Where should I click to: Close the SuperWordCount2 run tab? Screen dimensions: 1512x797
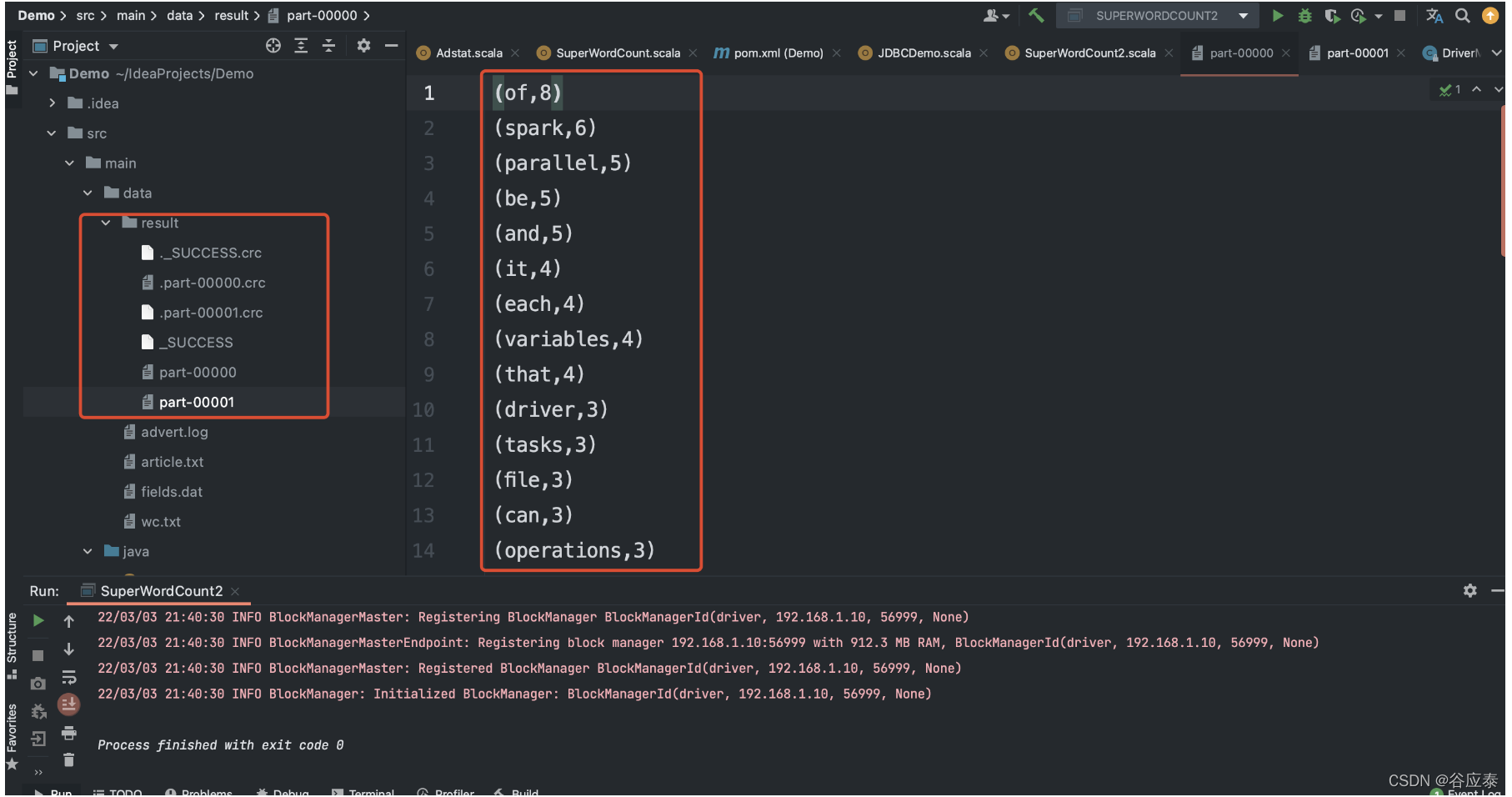point(235,591)
